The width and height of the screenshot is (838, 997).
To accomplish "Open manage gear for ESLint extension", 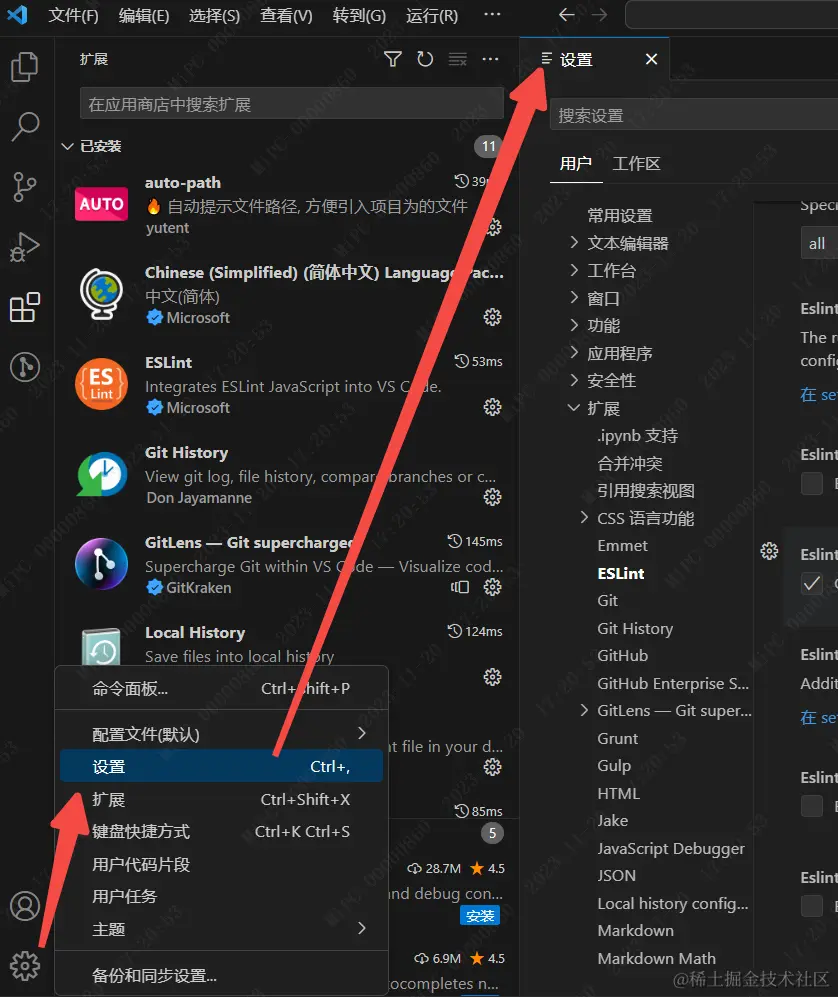I will [x=492, y=407].
